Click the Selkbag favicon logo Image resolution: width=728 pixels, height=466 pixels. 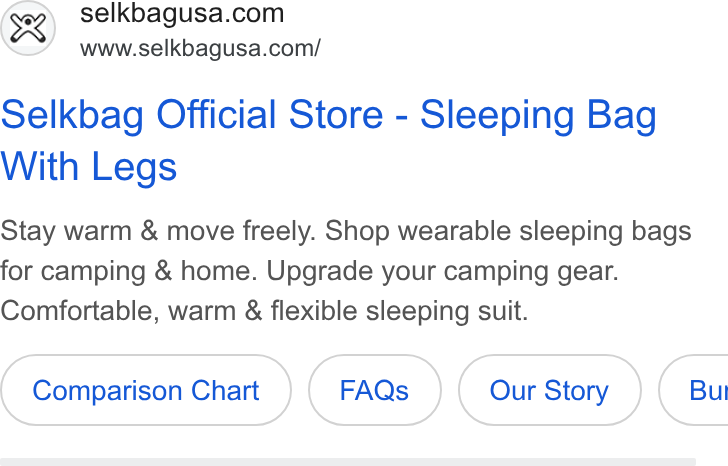pos(28,28)
